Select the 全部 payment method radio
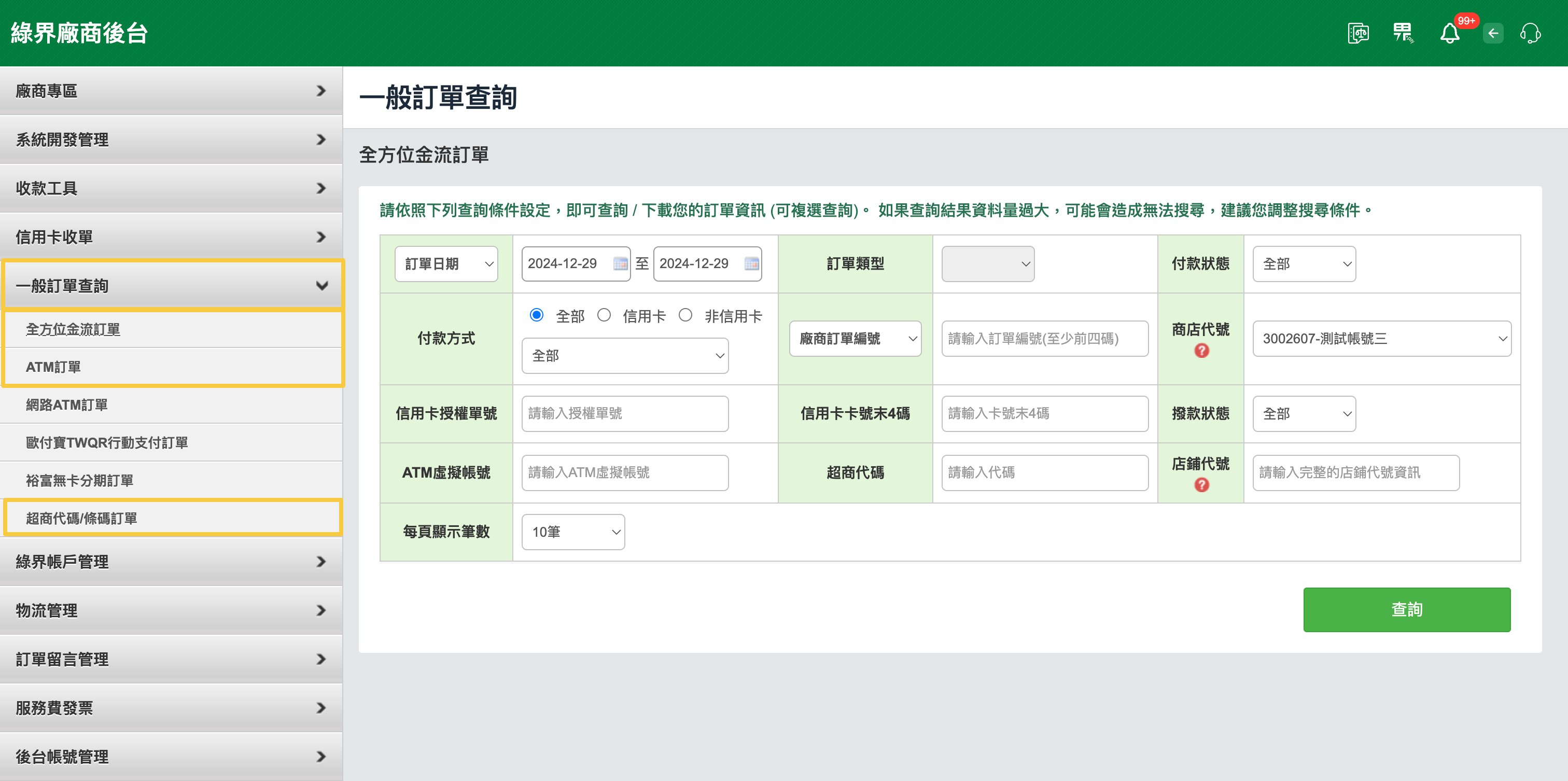This screenshot has height=781, width=1568. pyautogui.click(x=536, y=315)
